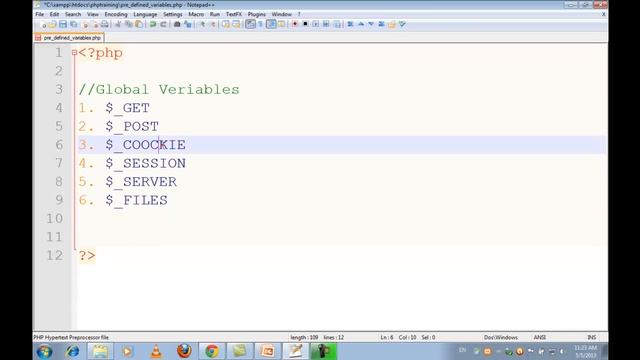The image size is (640, 360).
Task: Click the $_SERVER text on line 8
Action: pyautogui.click(x=141, y=182)
